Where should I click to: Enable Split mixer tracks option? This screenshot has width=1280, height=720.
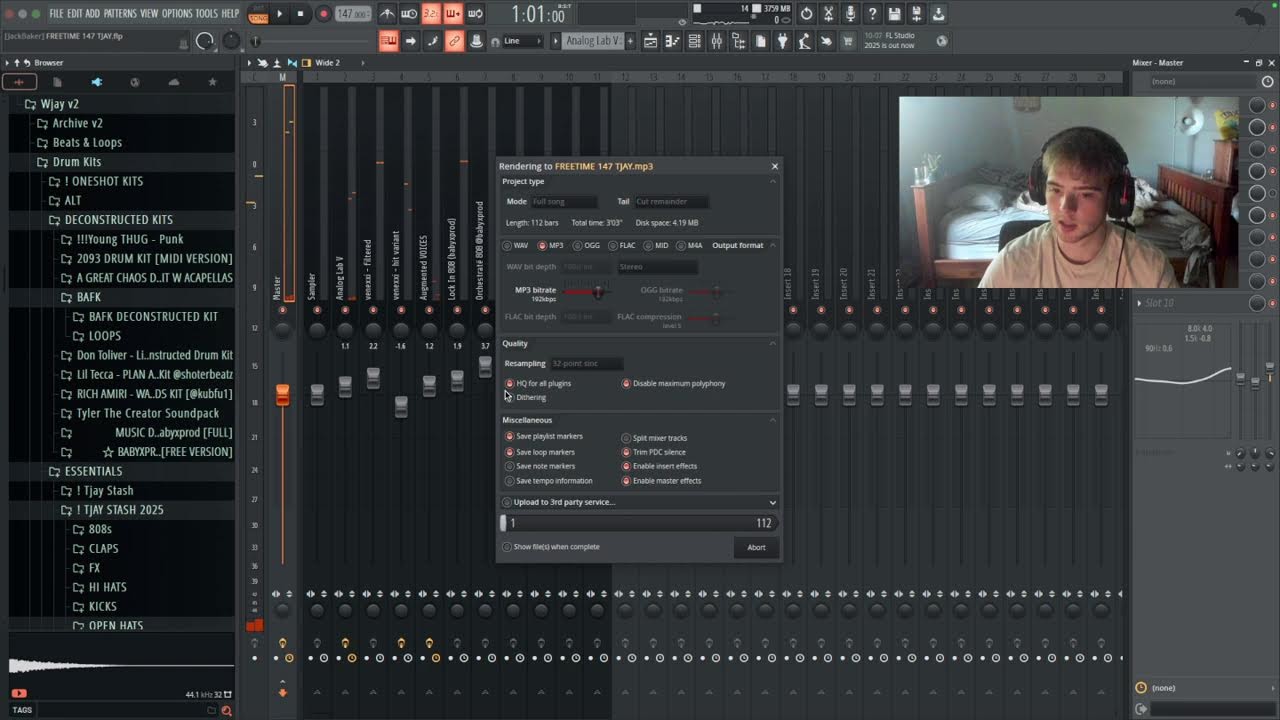tap(655, 438)
